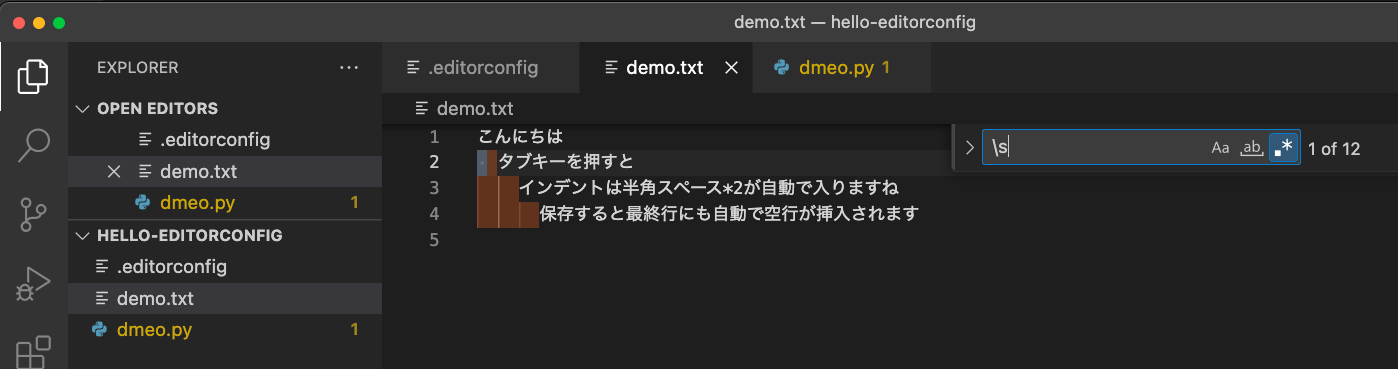This screenshot has width=1398, height=369.
Task: Click the green macOS zoom window button
Action: pyautogui.click(x=59, y=22)
